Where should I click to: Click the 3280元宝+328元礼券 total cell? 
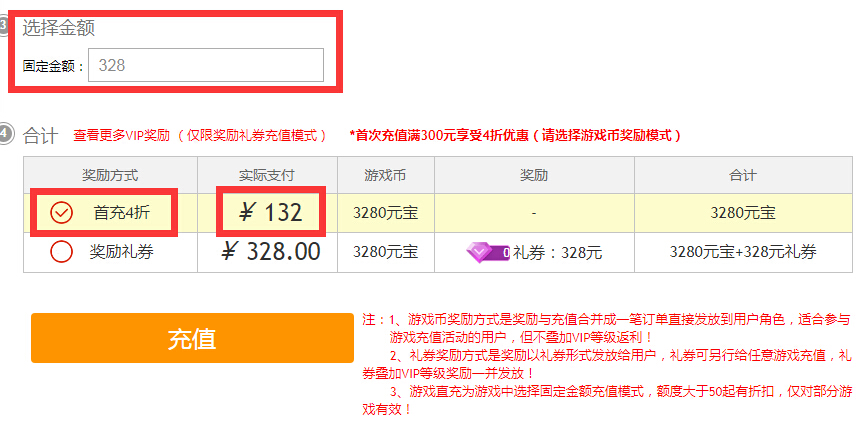coord(743,252)
